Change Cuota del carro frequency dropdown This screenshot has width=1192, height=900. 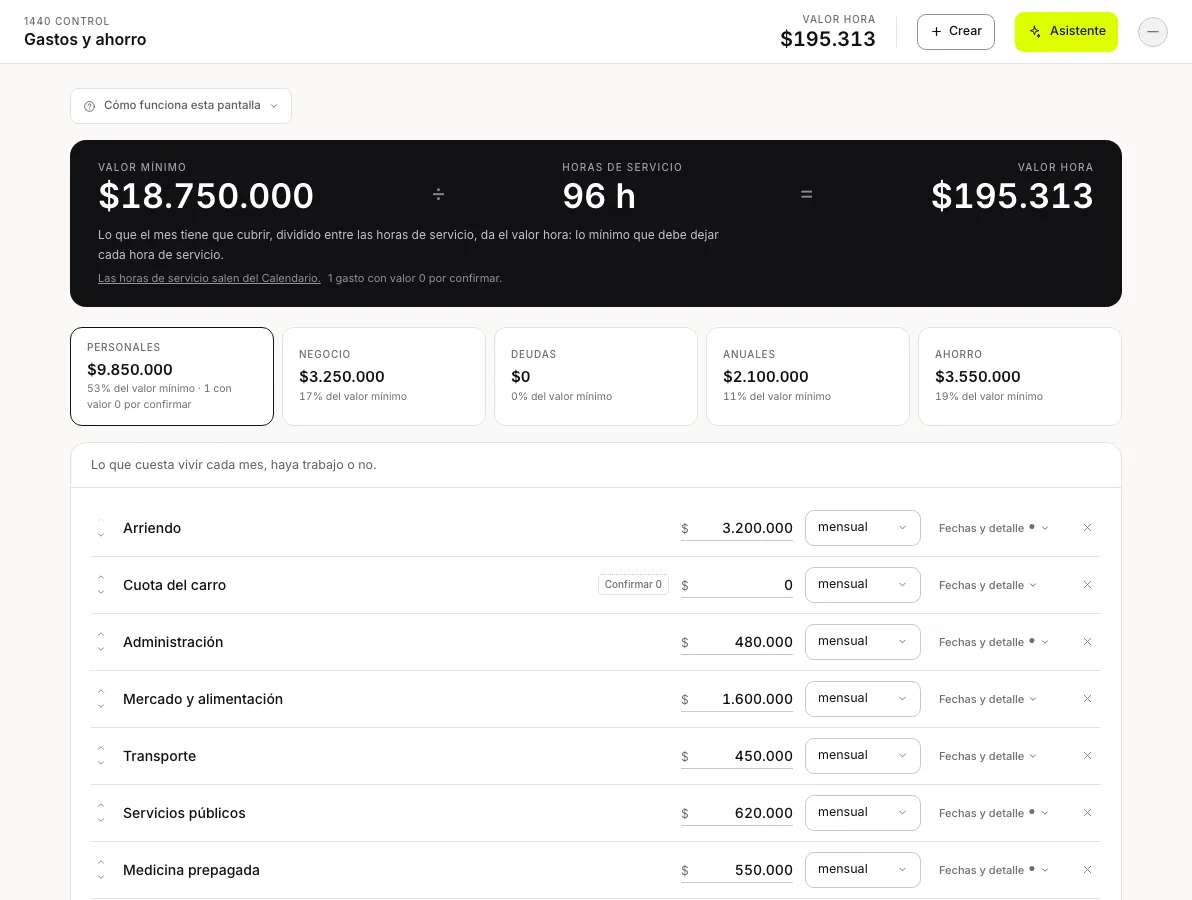click(x=862, y=585)
